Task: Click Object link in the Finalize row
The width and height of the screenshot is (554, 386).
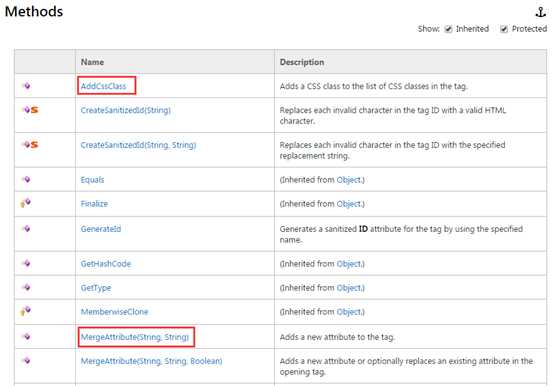Action: click(349, 204)
